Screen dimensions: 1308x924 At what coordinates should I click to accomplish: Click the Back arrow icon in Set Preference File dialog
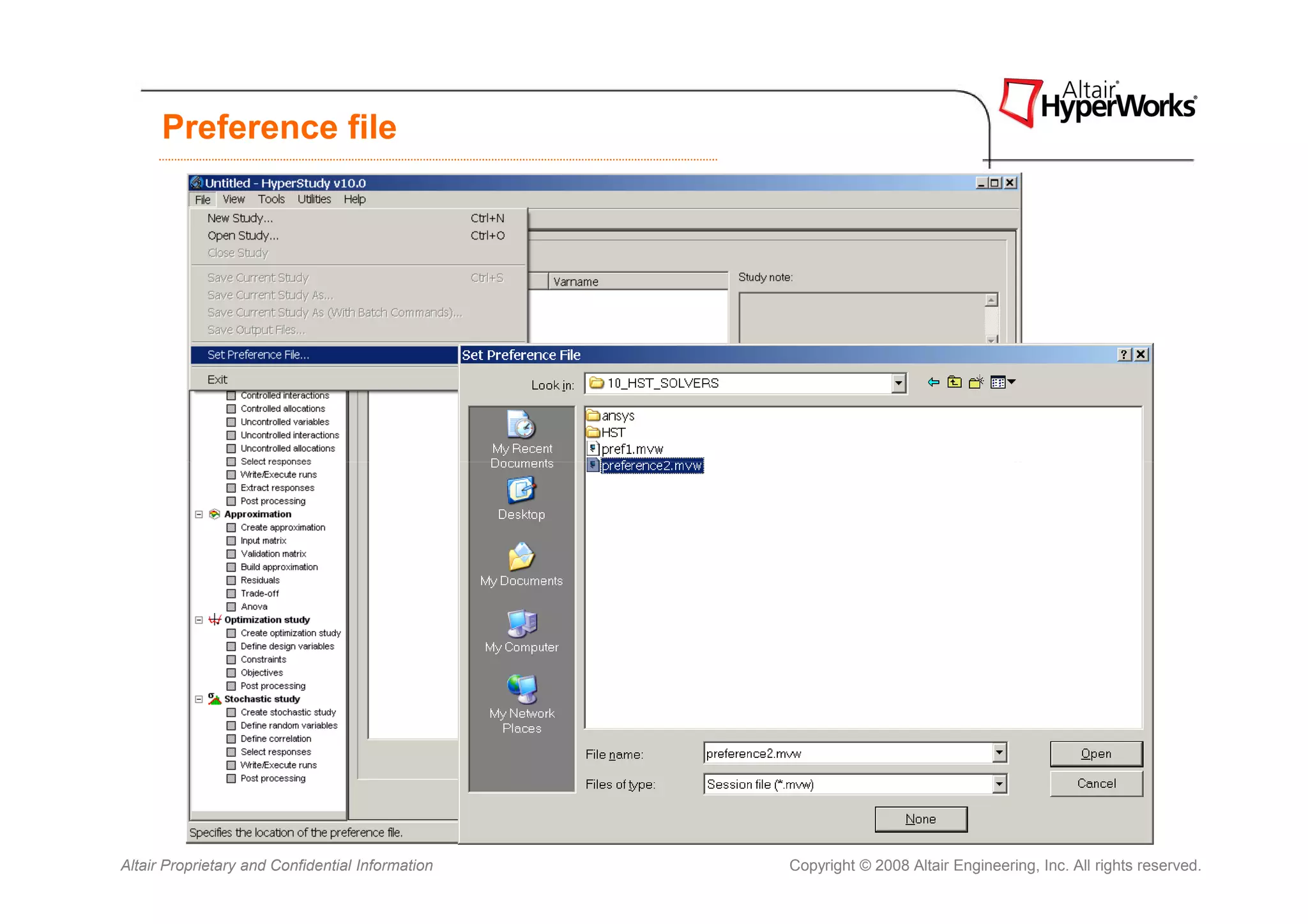(x=933, y=382)
